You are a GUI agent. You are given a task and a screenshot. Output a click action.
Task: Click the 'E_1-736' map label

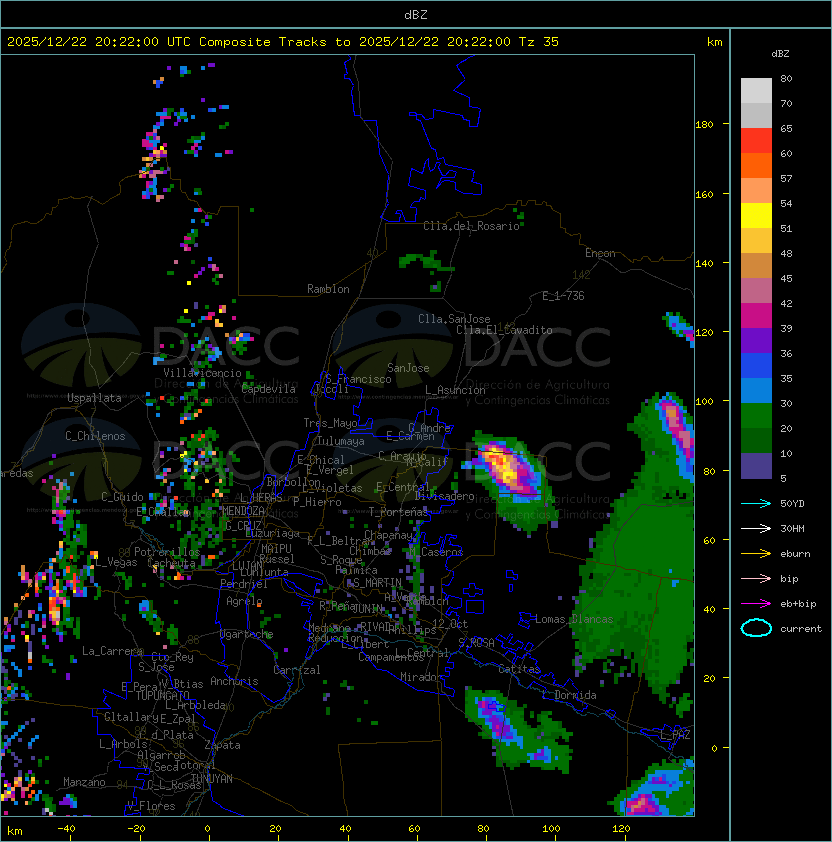[x=563, y=296]
